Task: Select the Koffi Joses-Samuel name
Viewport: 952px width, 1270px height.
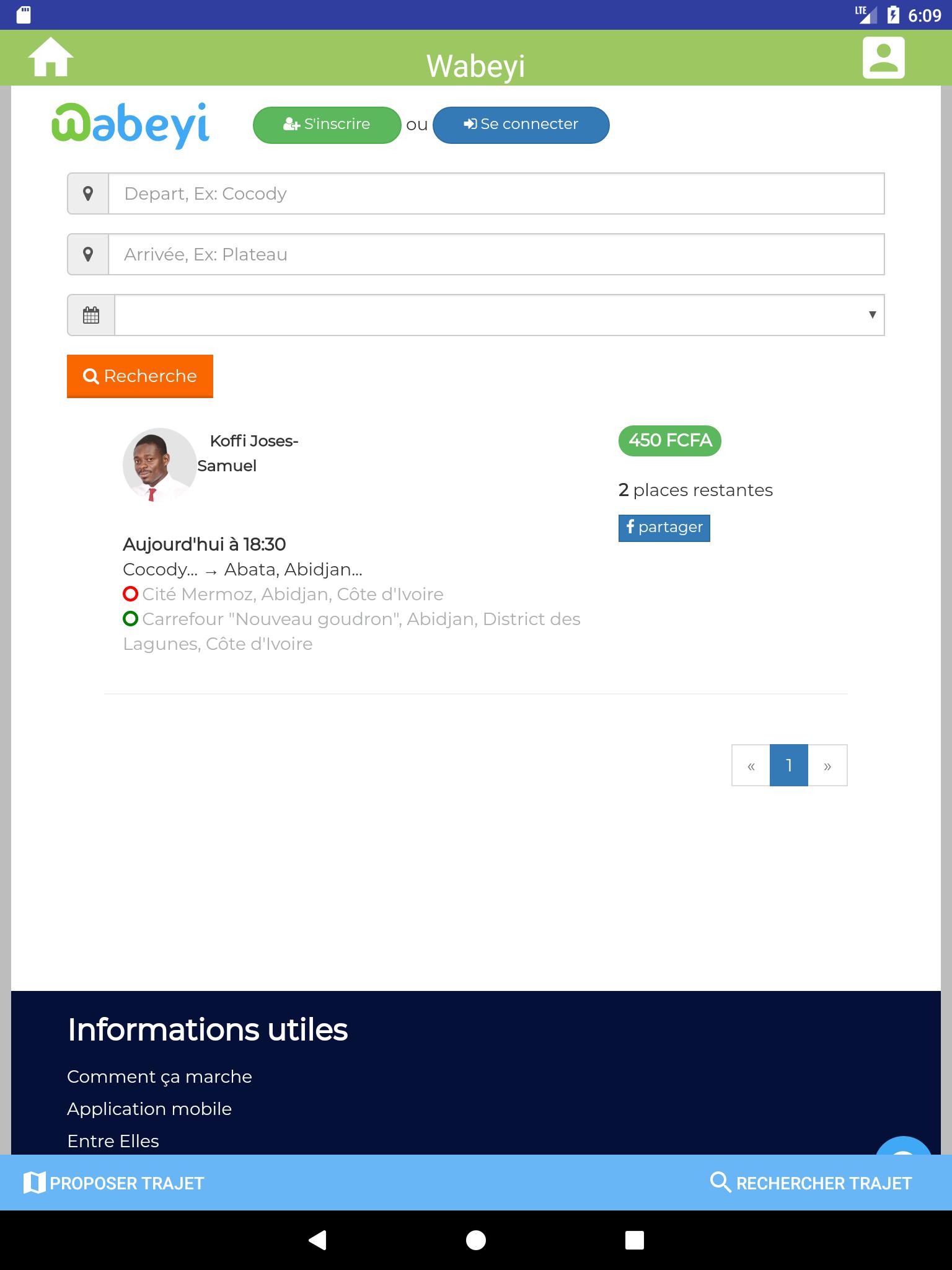Action: pyautogui.click(x=248, y=453)
